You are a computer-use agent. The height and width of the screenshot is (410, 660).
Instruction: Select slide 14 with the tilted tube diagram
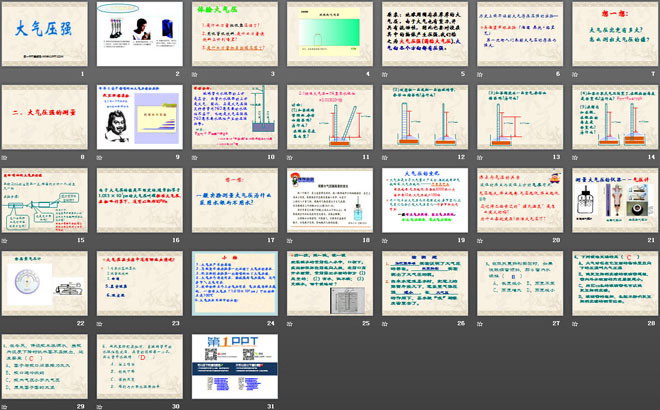[612, 120]
